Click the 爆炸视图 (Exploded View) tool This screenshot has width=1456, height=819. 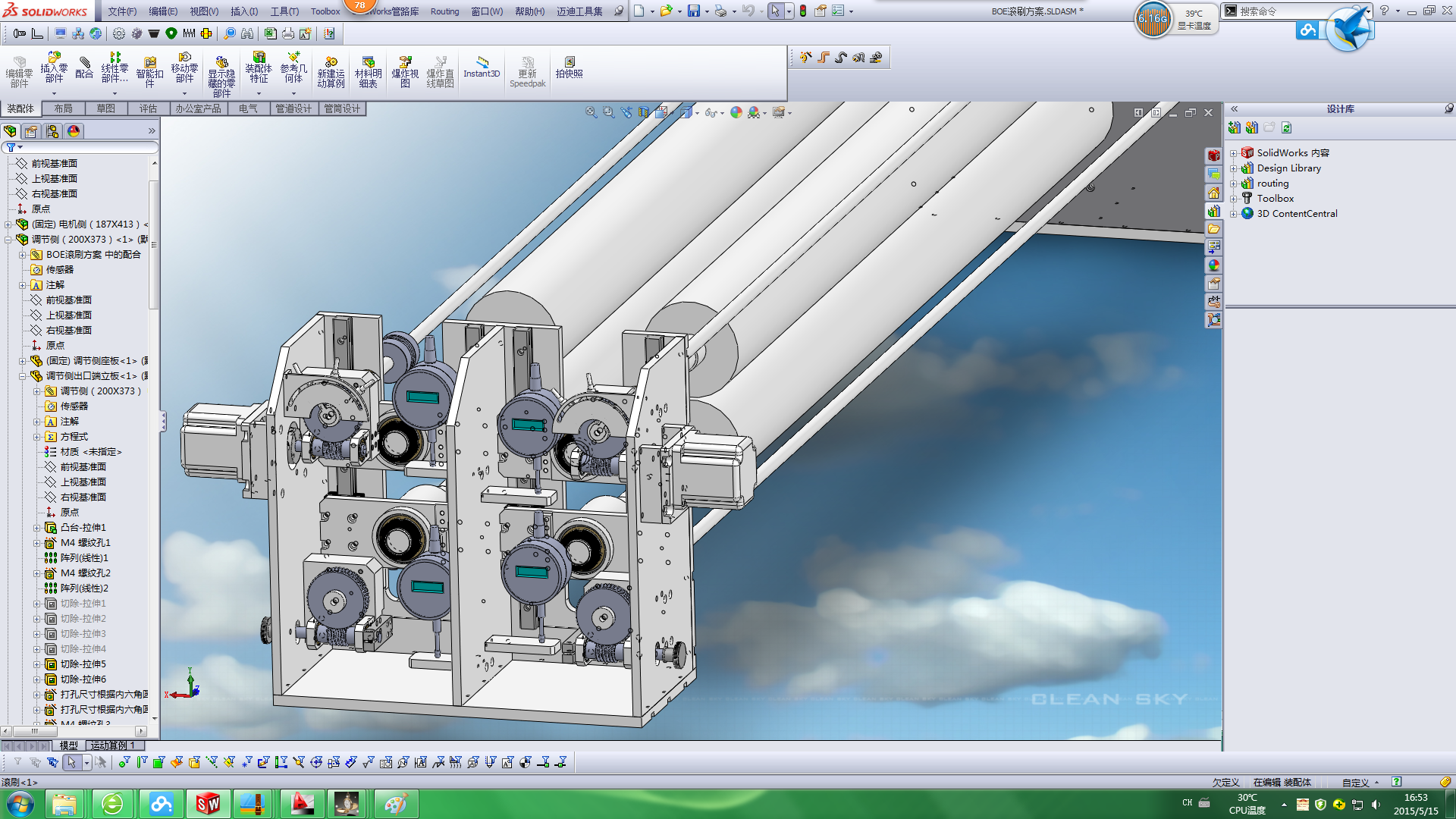tap(405, 72)
